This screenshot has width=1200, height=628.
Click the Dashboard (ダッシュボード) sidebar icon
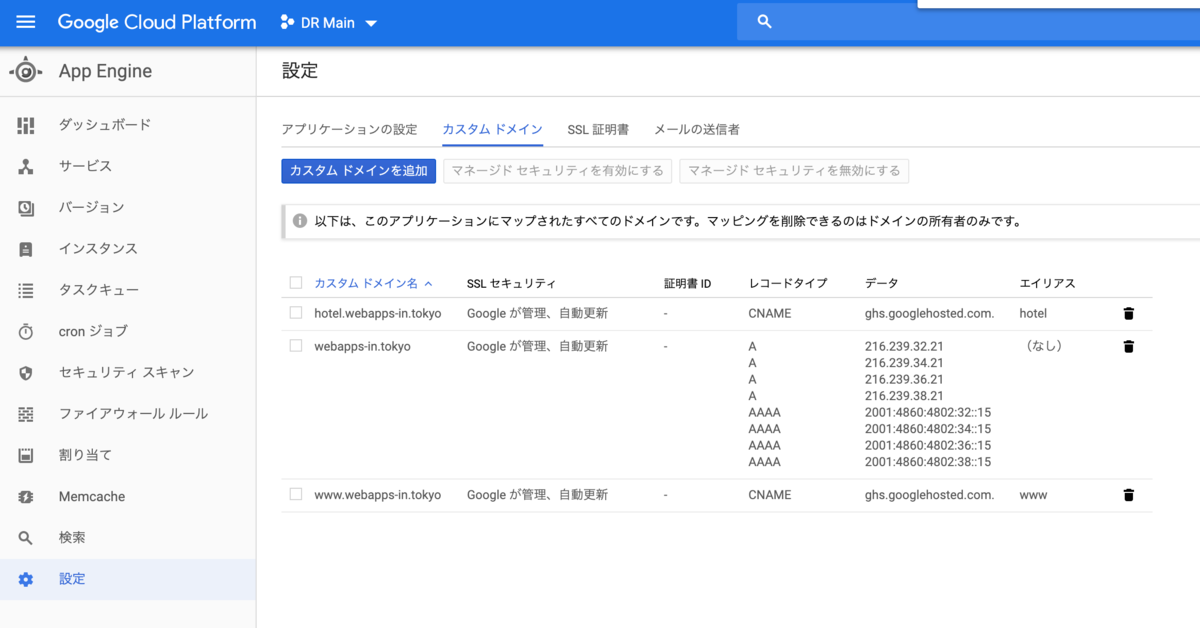tap(26, 125)
